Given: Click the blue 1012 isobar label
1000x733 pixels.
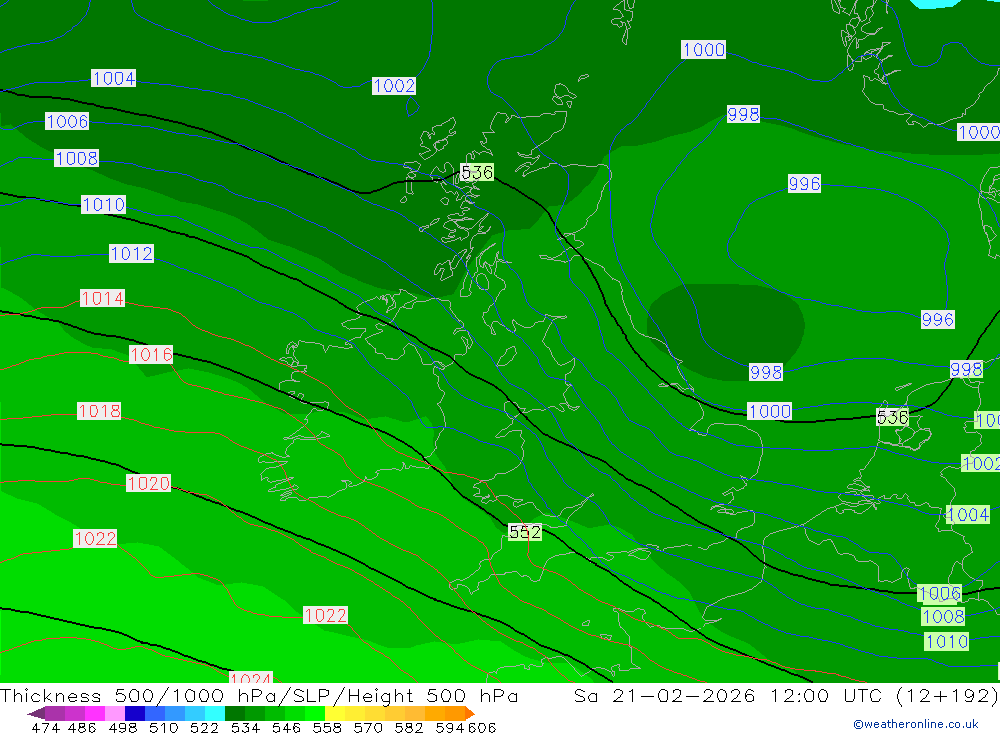Looking at the screenshot, I should point(131,253).
